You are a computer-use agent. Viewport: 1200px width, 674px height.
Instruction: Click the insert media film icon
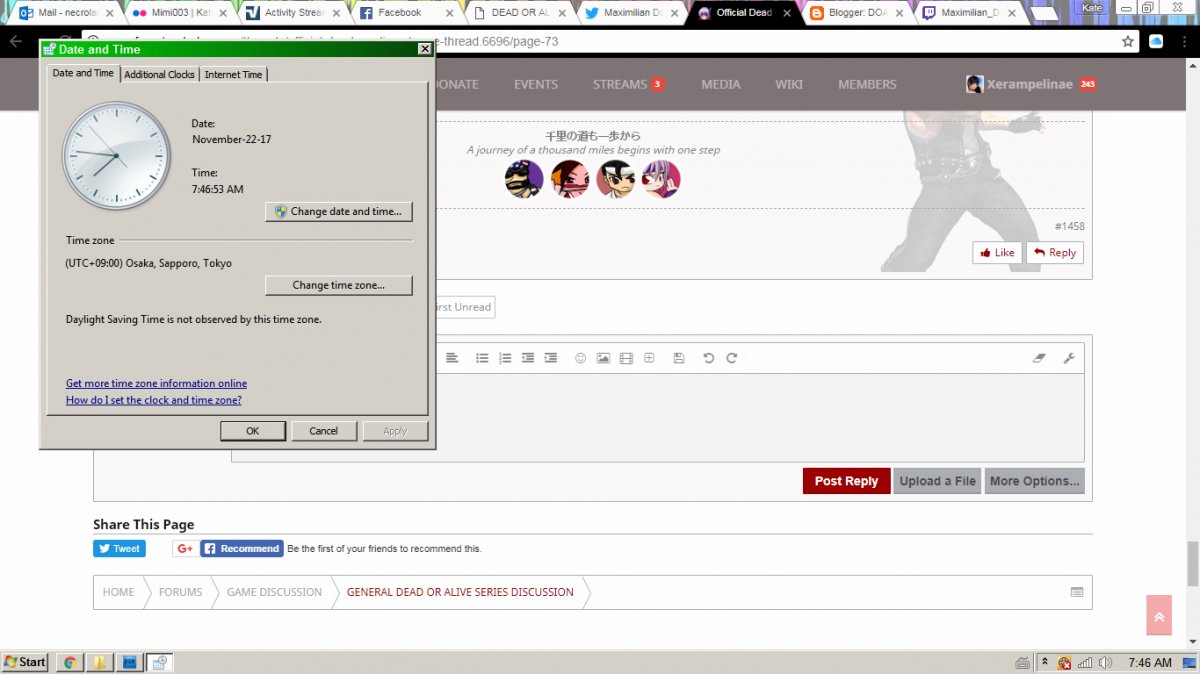click(626, 358)
